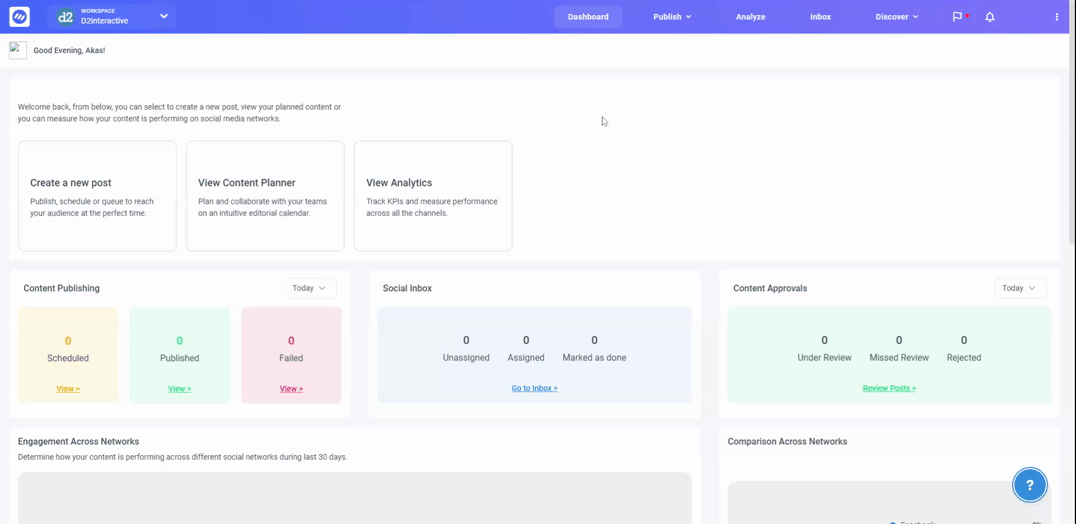The width and height of the screenshot is (1076, 524).
Task: Open the View Content Planner card
Action: point(266,196)
